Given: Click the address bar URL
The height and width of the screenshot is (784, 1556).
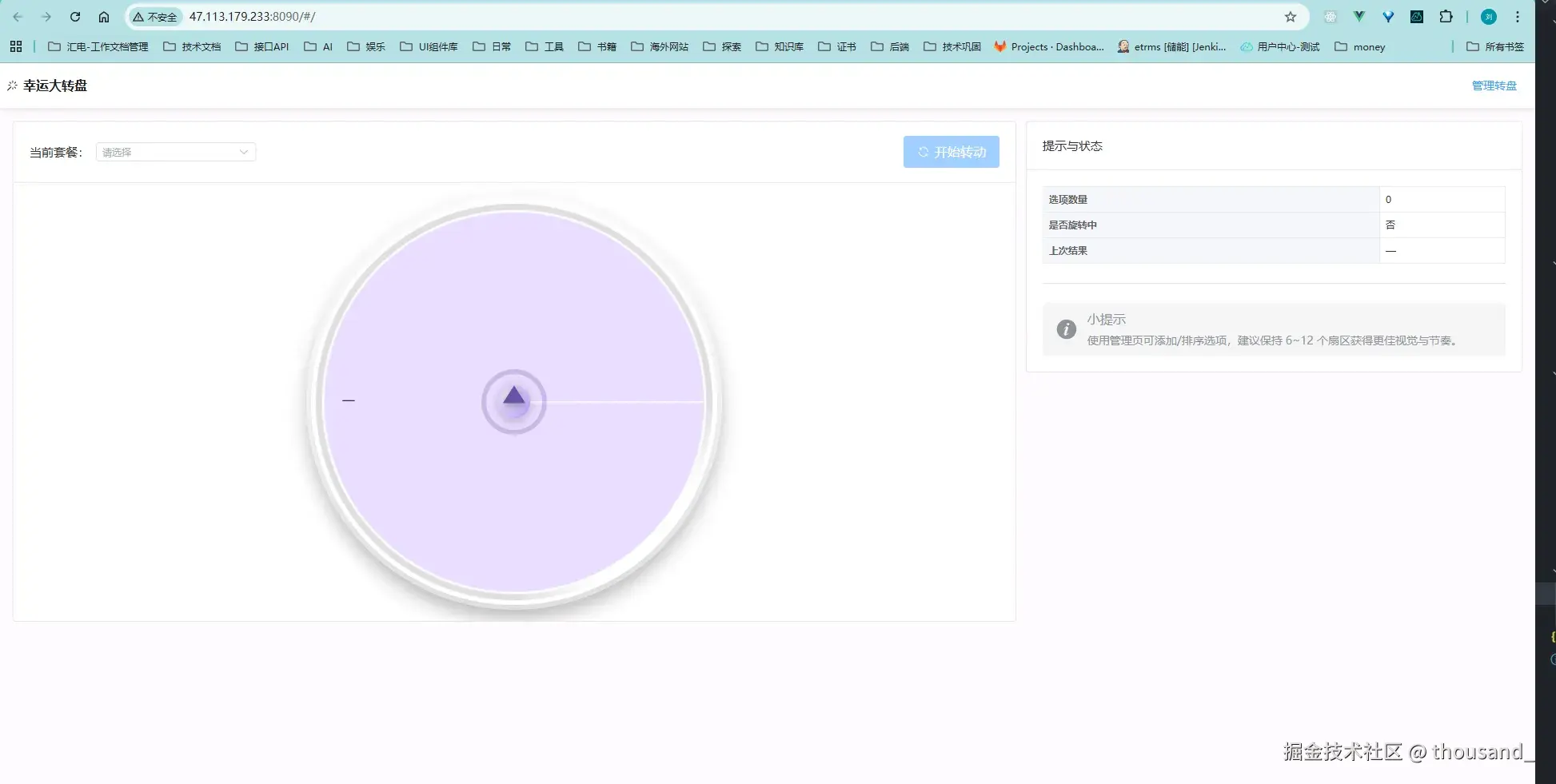Looking at the screenshot, I should pyautogui.click(x=252, y=17).
